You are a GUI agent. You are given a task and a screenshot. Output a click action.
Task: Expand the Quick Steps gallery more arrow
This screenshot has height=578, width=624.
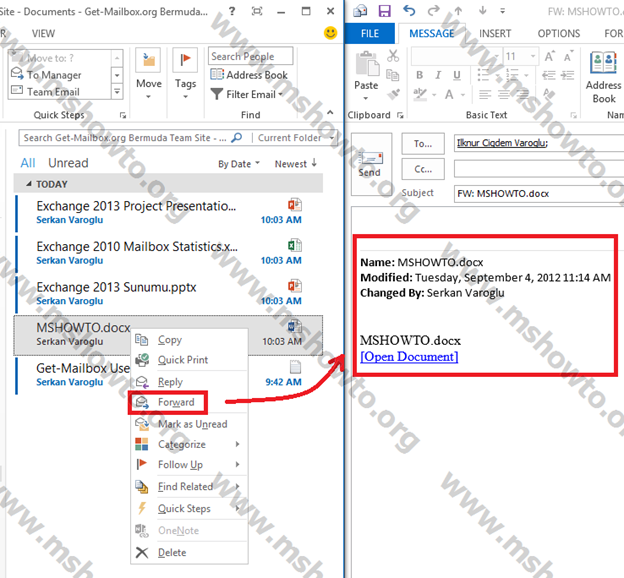[x=117, y=92]
